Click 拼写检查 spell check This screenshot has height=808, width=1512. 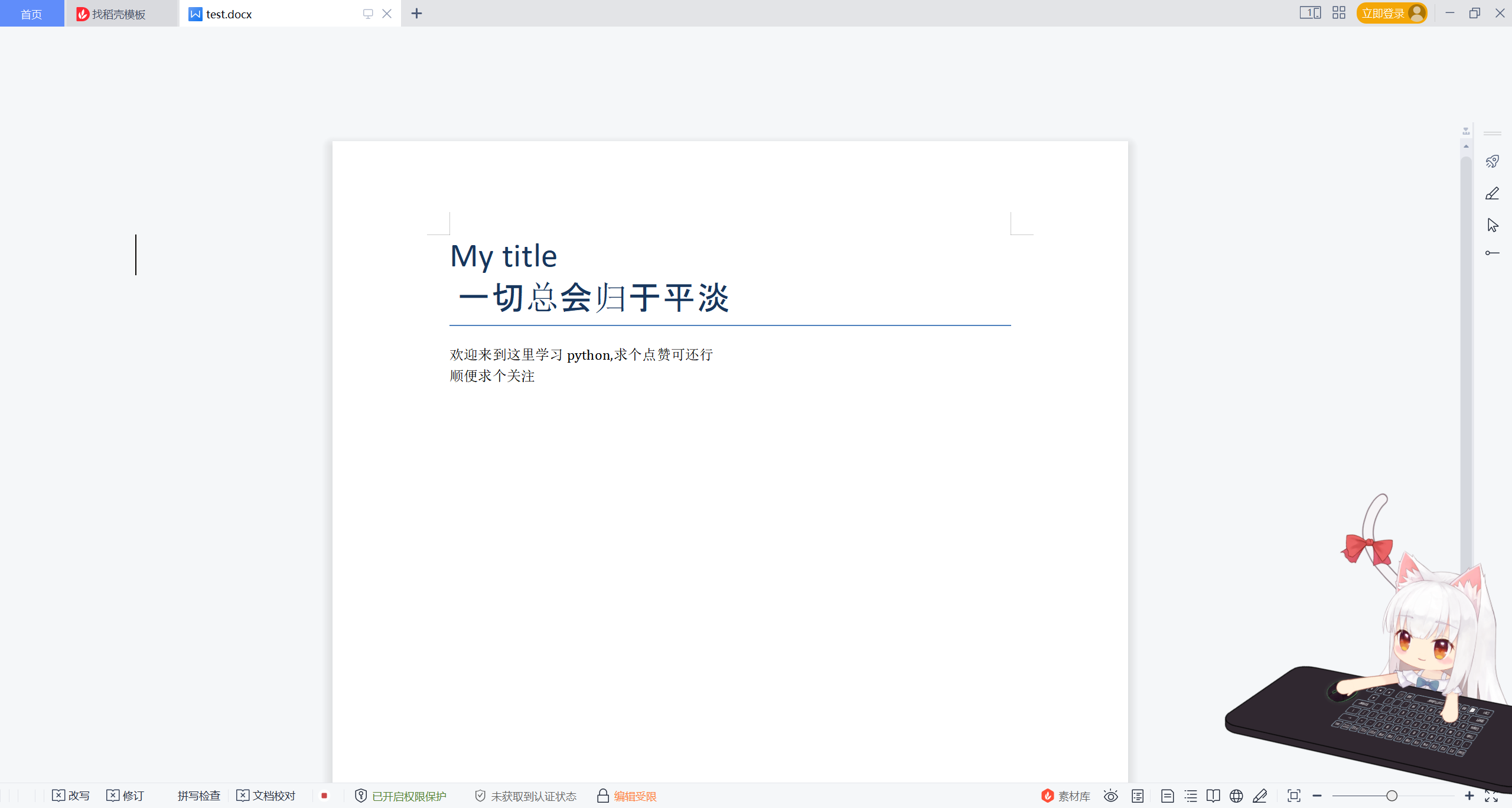199,796
